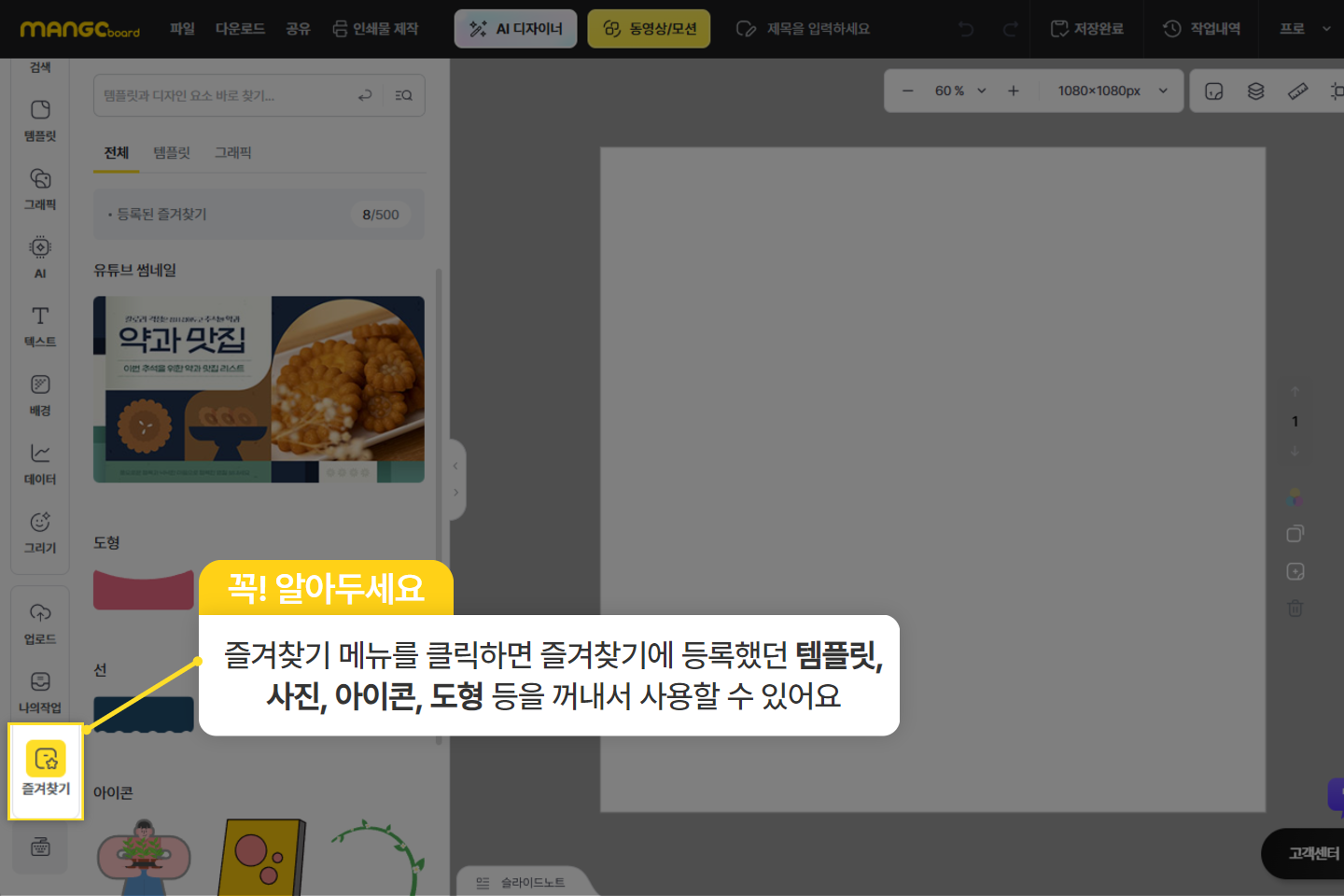Toggle the 슬라이드노트 panel
The height and width of the screenshot is (896, 1344).
point(522,882)
